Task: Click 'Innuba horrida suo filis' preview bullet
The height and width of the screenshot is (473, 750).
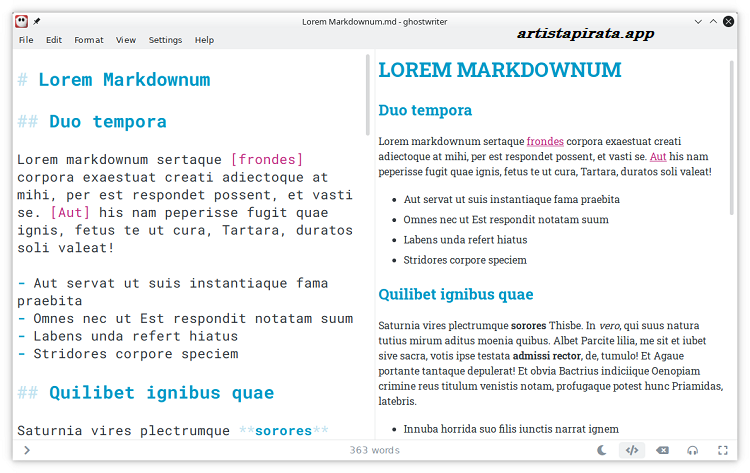Action: coord(511,429)
